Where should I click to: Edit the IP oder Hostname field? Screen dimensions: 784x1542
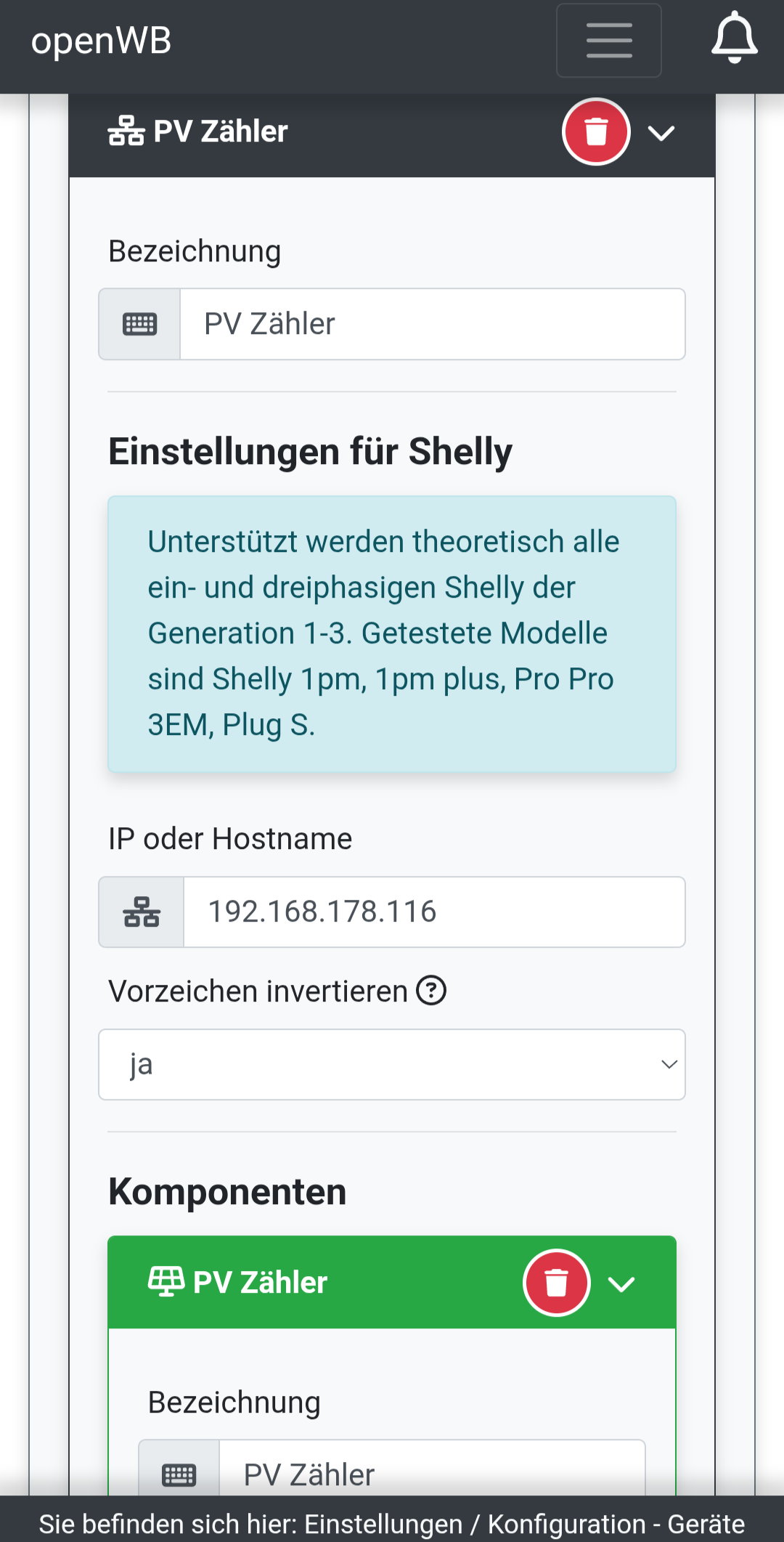pos(433,912)
